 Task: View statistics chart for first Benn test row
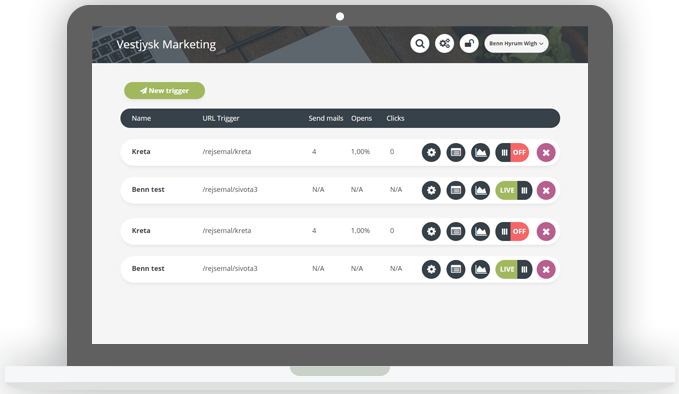pos(480,191)
